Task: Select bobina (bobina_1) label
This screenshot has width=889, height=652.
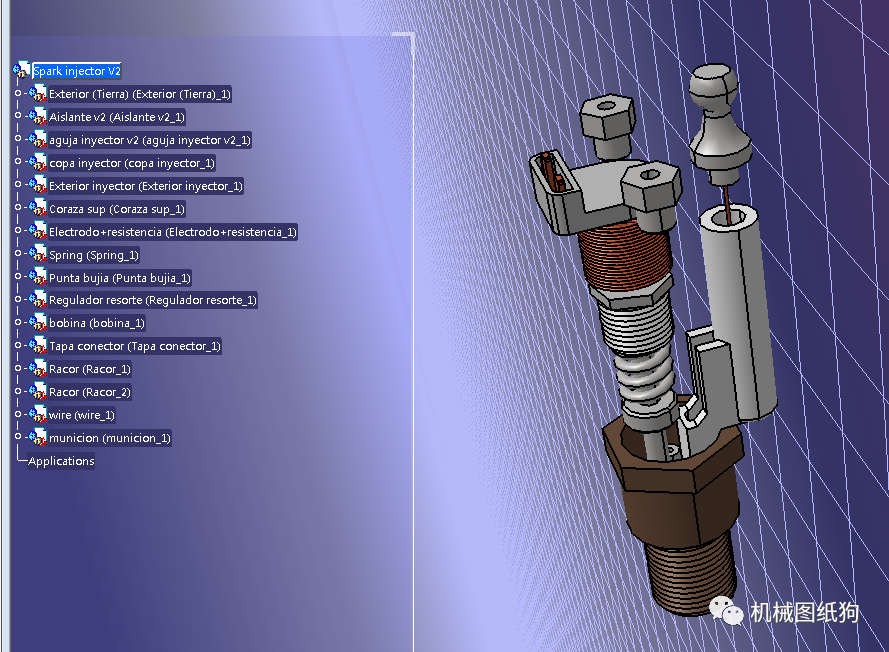Action: [x=97, y=323]
